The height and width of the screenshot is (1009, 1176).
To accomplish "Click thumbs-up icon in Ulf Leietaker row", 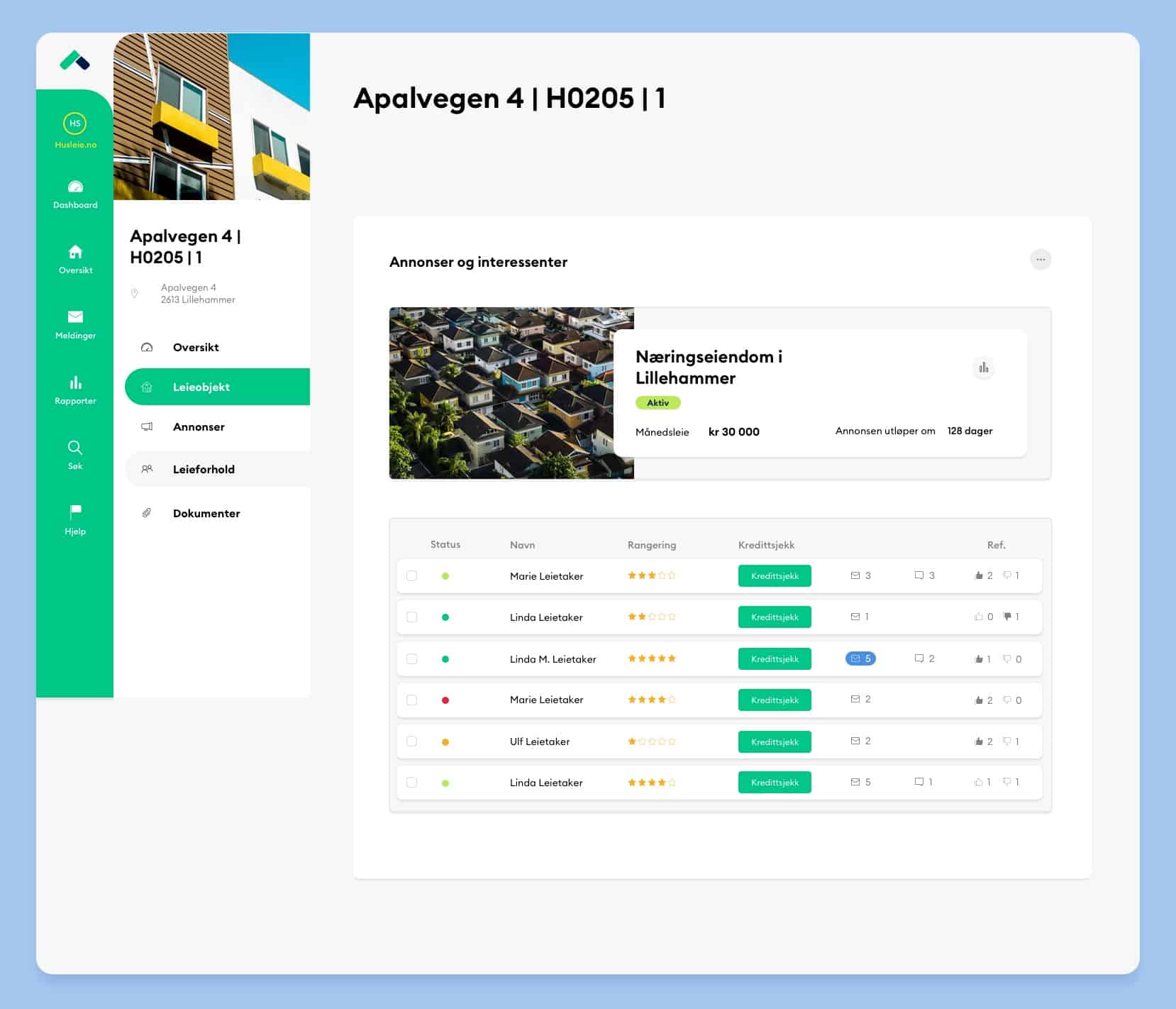I will pyautogui.click(x=979, y=741).
